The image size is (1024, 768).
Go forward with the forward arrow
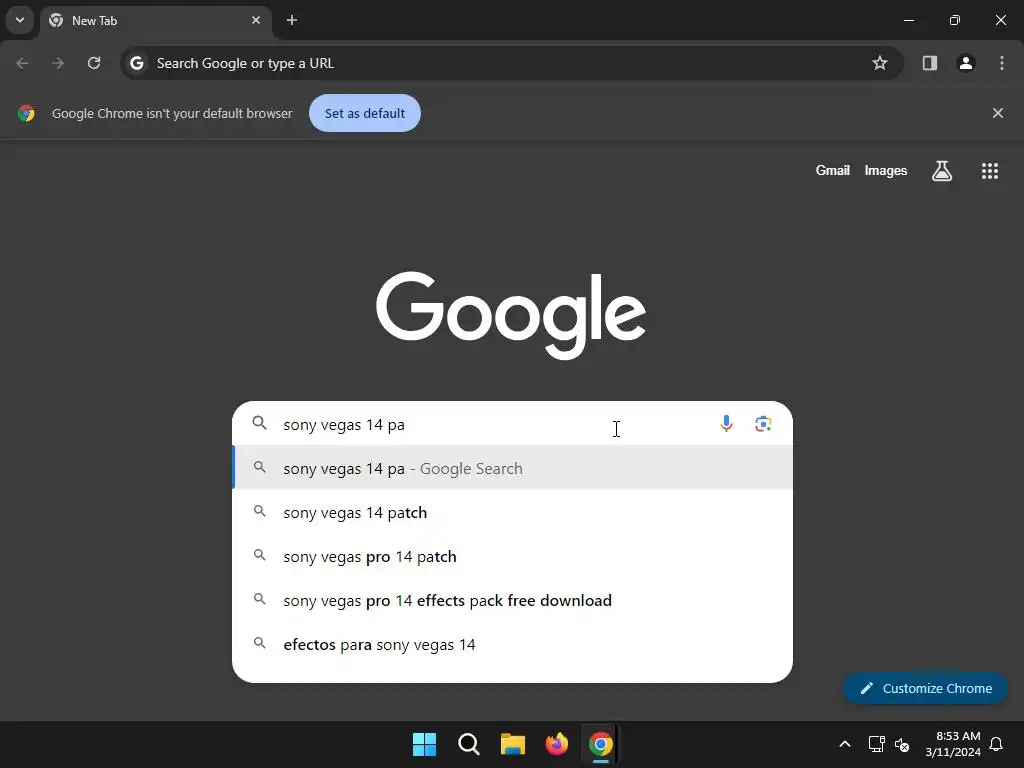(58, 63)
